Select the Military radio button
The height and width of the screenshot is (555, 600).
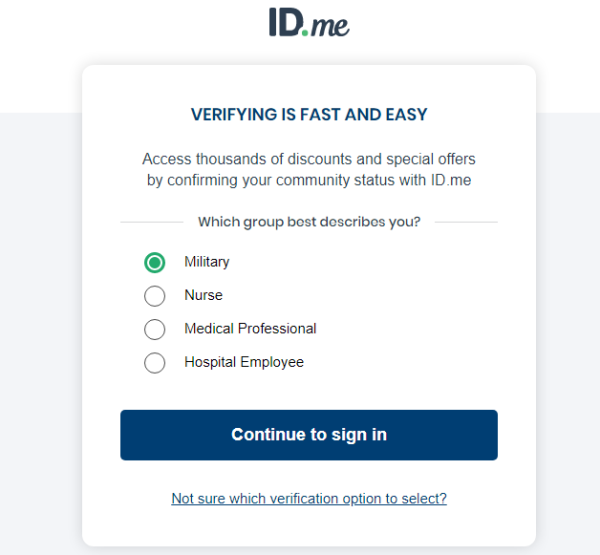coord(154,263)
